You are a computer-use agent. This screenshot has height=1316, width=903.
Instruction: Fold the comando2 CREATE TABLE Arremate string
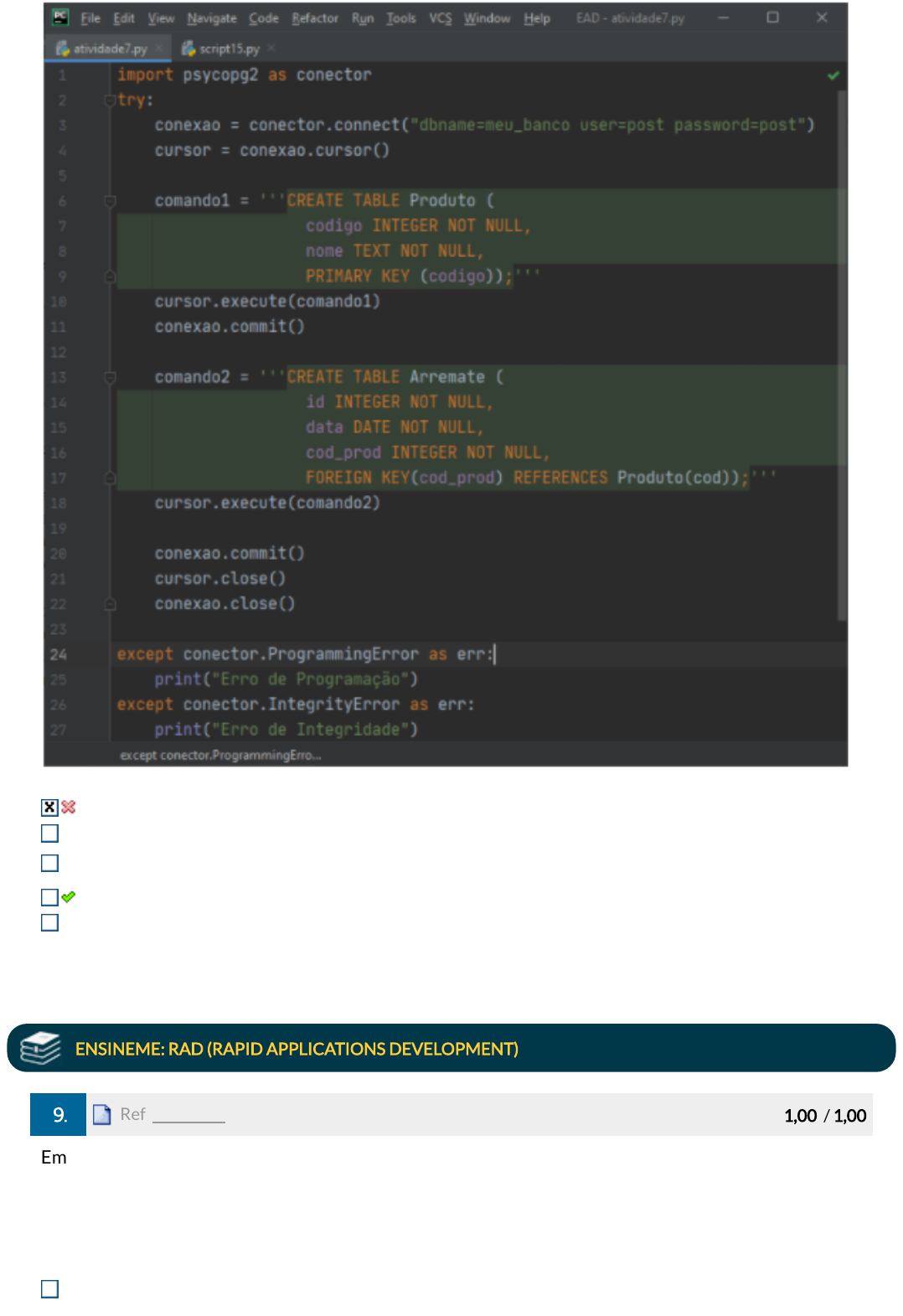click(x=110, y=378)
